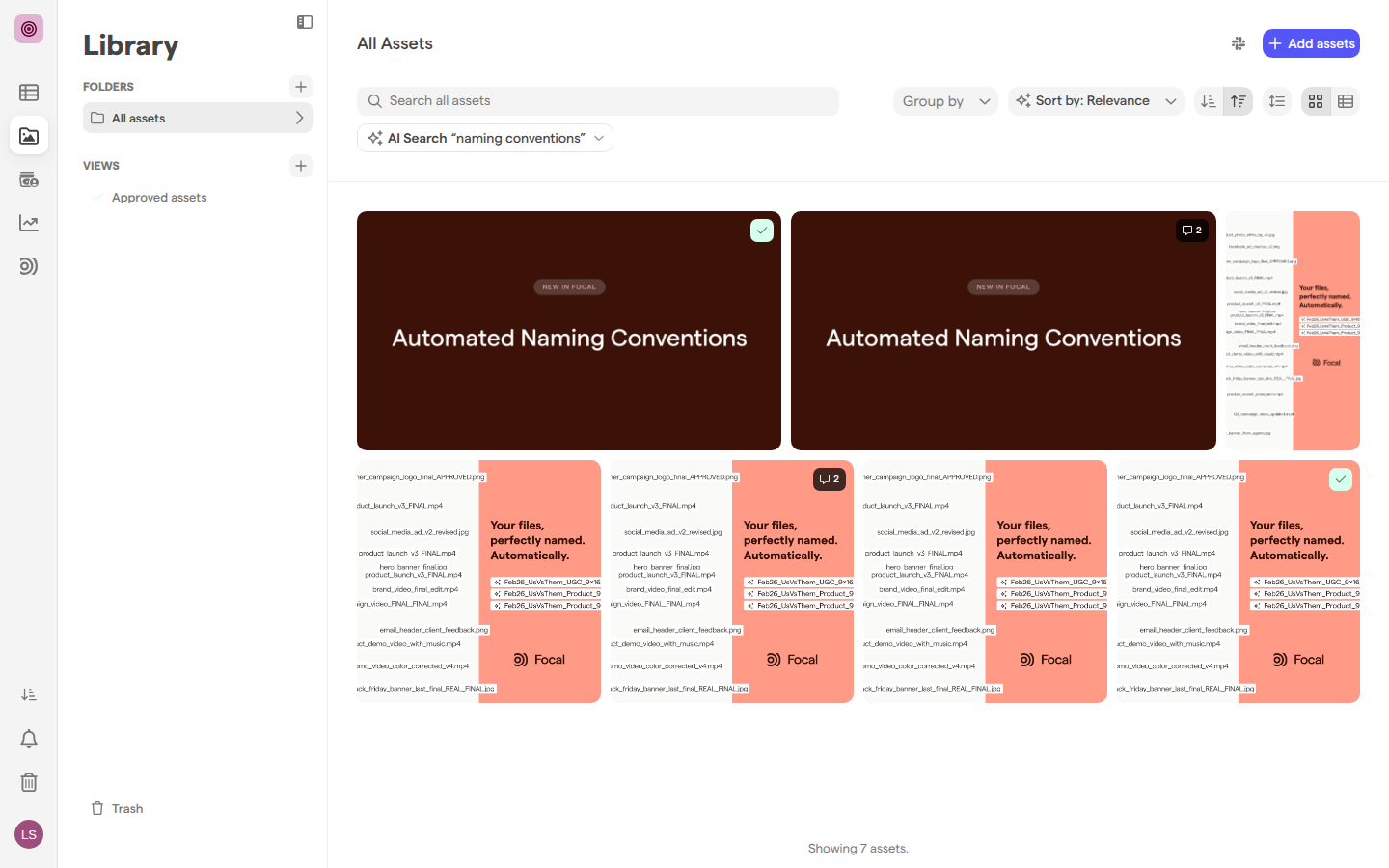
Task: Click the Library sidebar title
Action: point(131,45)
